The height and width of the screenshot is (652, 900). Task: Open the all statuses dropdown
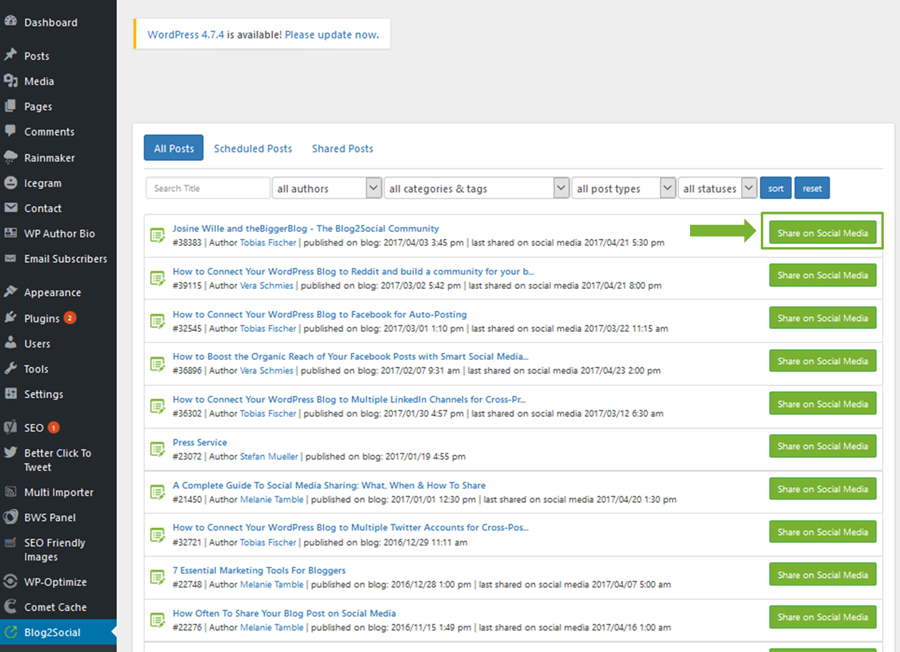717,188
